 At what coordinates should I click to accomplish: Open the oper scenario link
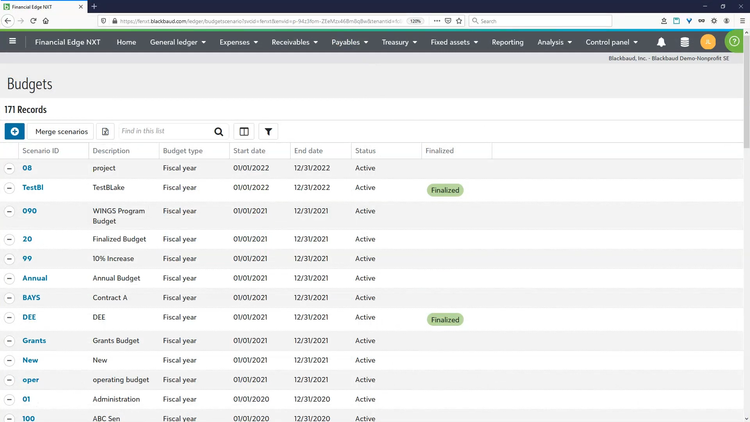click(x=31, y=380)
